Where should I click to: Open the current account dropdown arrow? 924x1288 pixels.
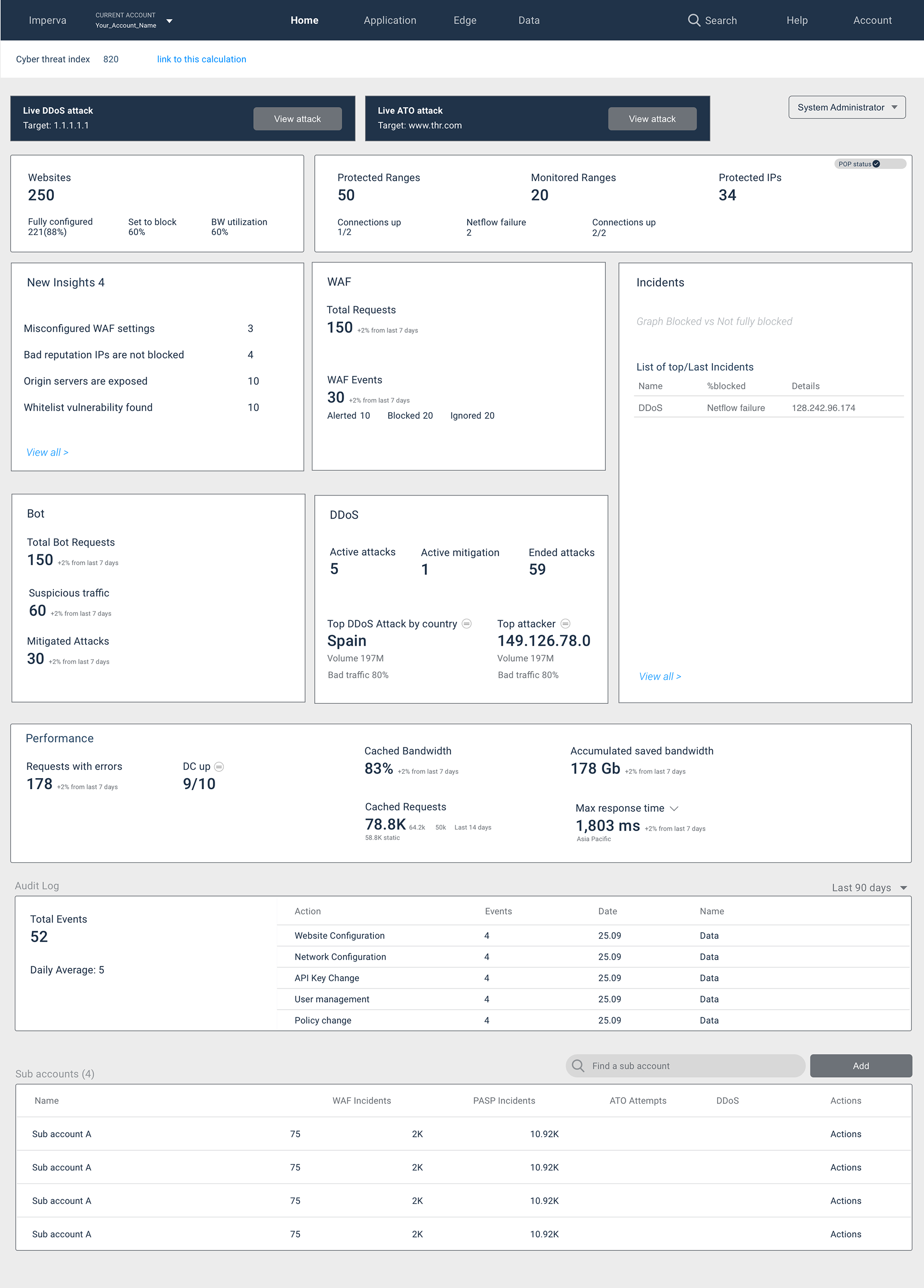pyautogui.click(x=169, y=21)
